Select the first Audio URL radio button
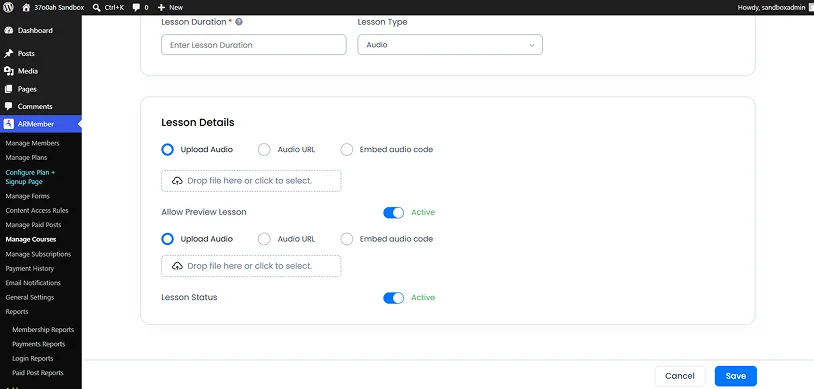Viewport: 814px width, 389px height. 264,150
